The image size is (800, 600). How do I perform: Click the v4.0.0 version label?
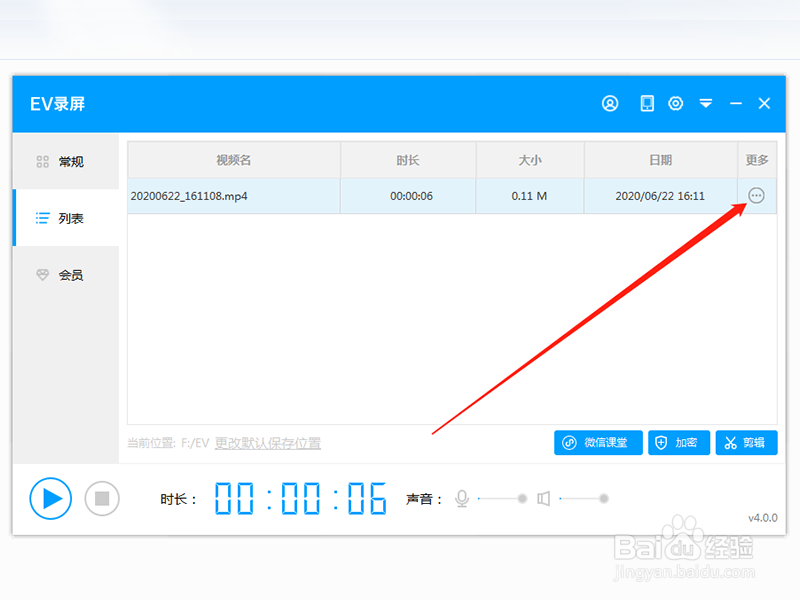[x=763, y=518]
